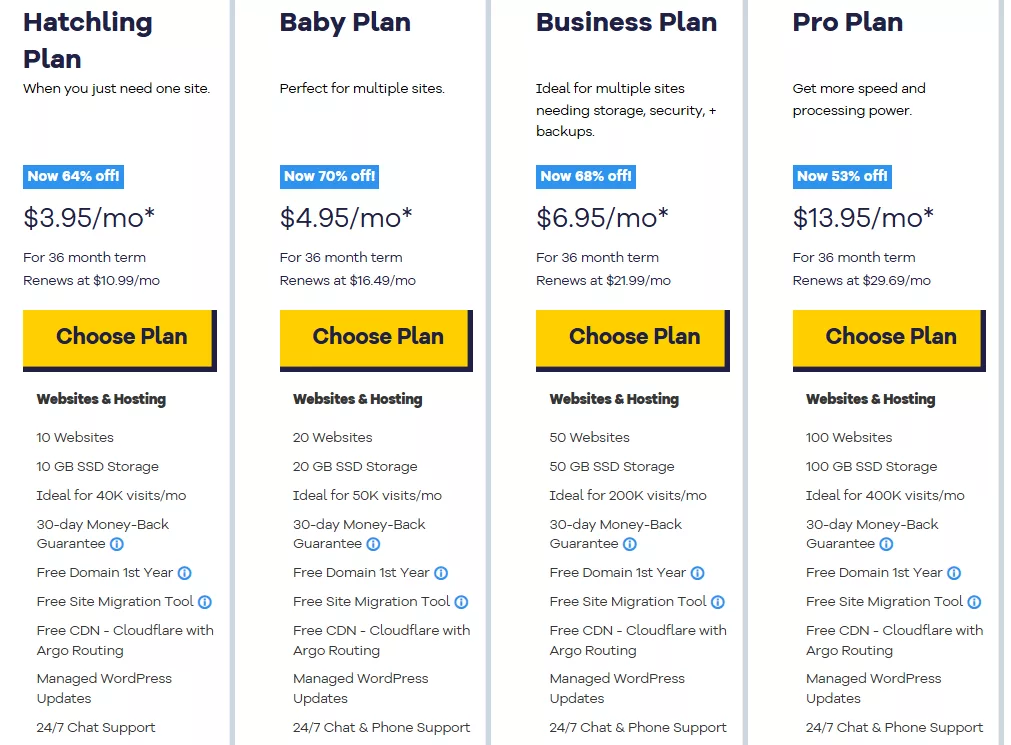
Task: Click info icon next to Hatchling Free Domain
Action: pos(184,573)
